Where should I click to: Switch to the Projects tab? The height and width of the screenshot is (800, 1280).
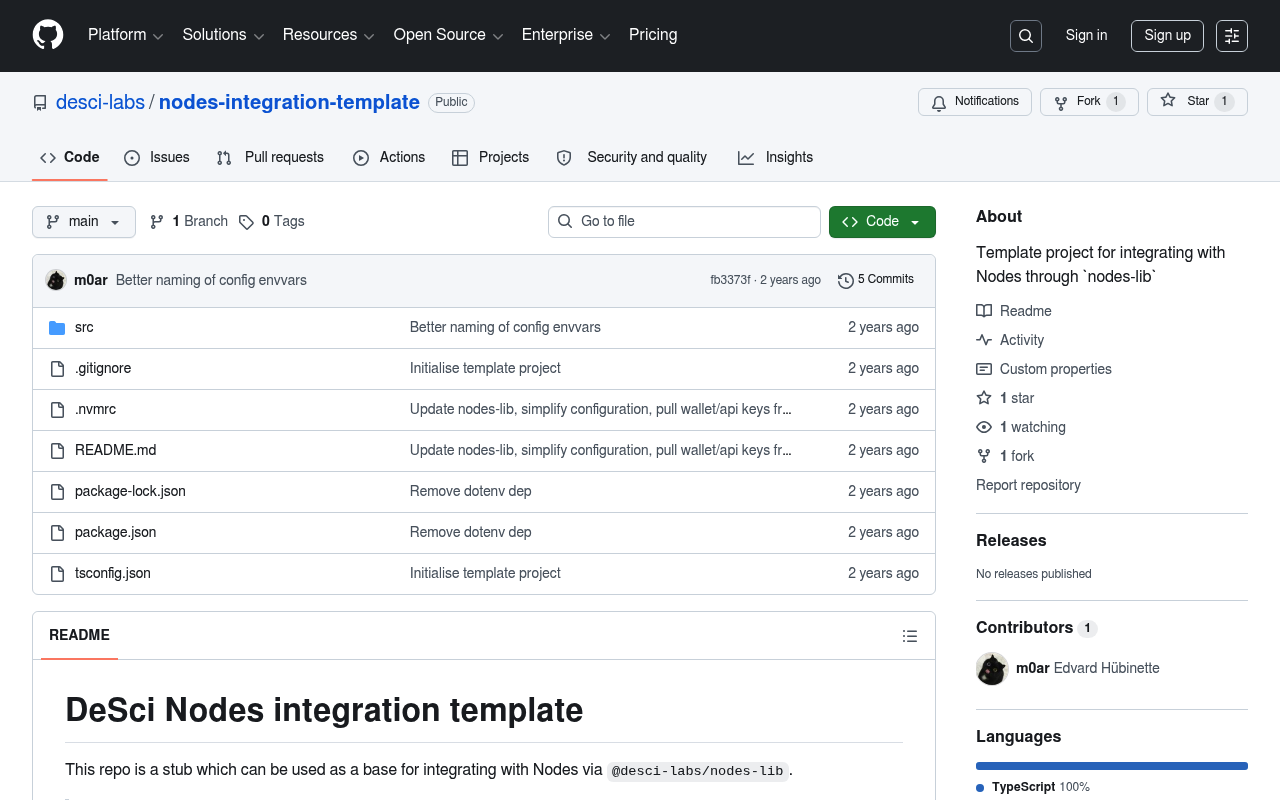490,158
